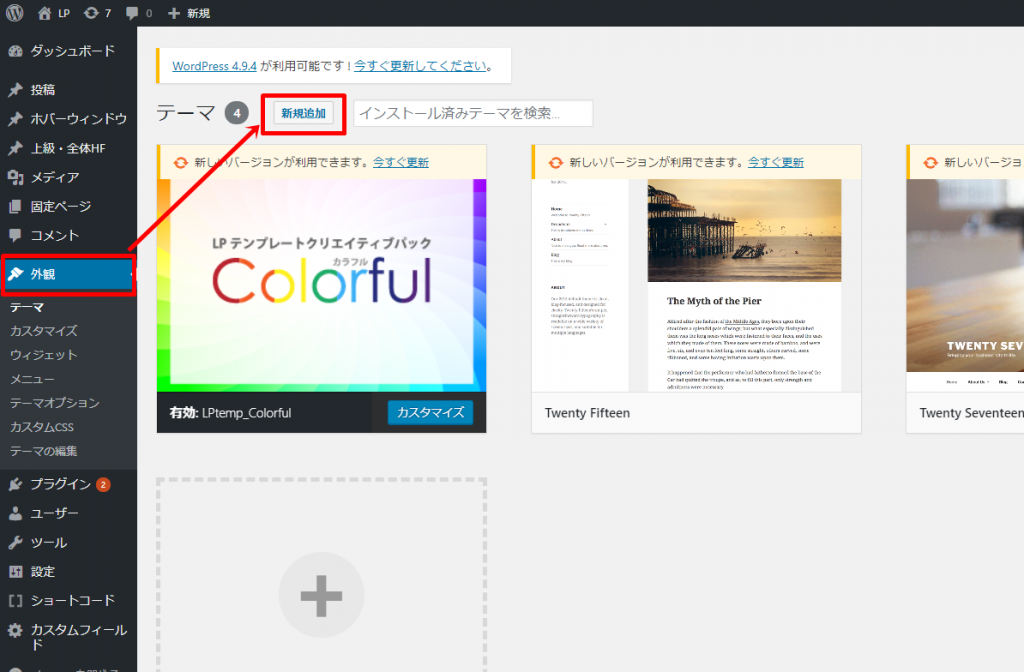This screenshot has height=672, width=1024.
Task: Click the comments bubble in admin bar
Action: coord(132,13)
